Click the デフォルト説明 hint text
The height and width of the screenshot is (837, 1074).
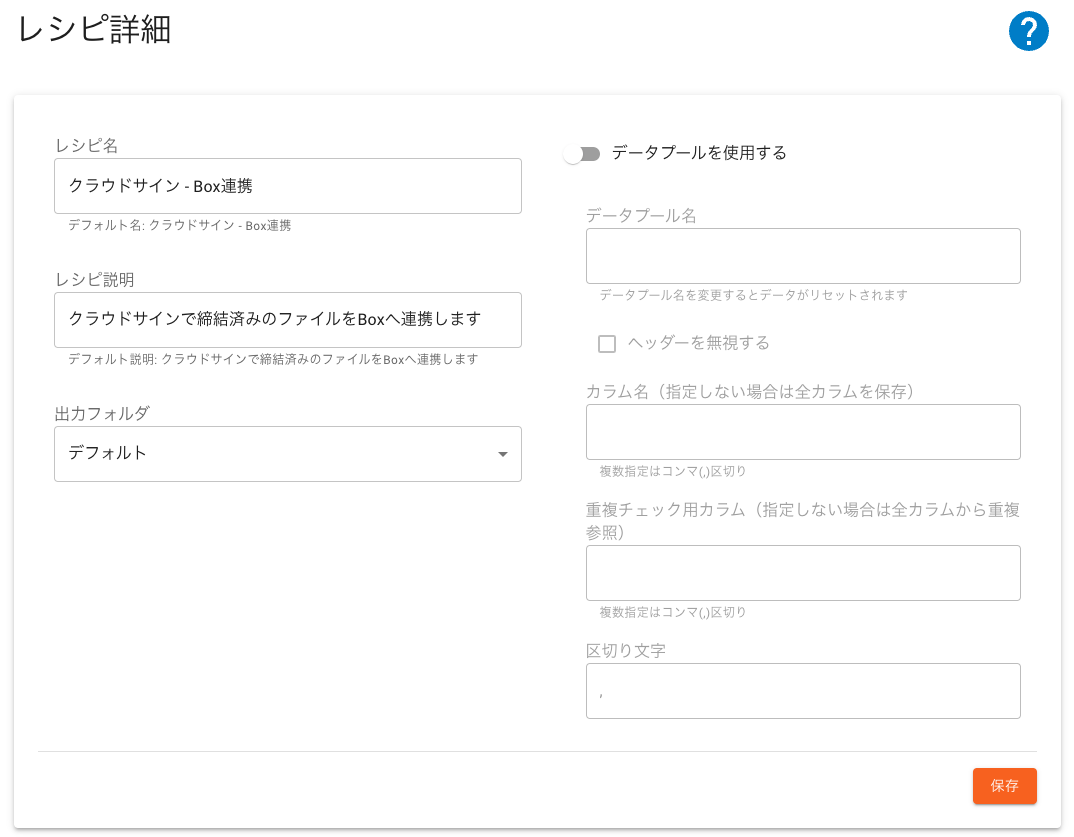pyautogui.click(x=273, y=360)
